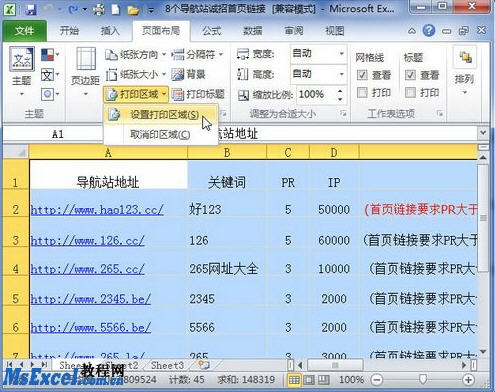Click the Insert Worksheet tab icon
495x392 pixels.
click(x=204, y=365)
